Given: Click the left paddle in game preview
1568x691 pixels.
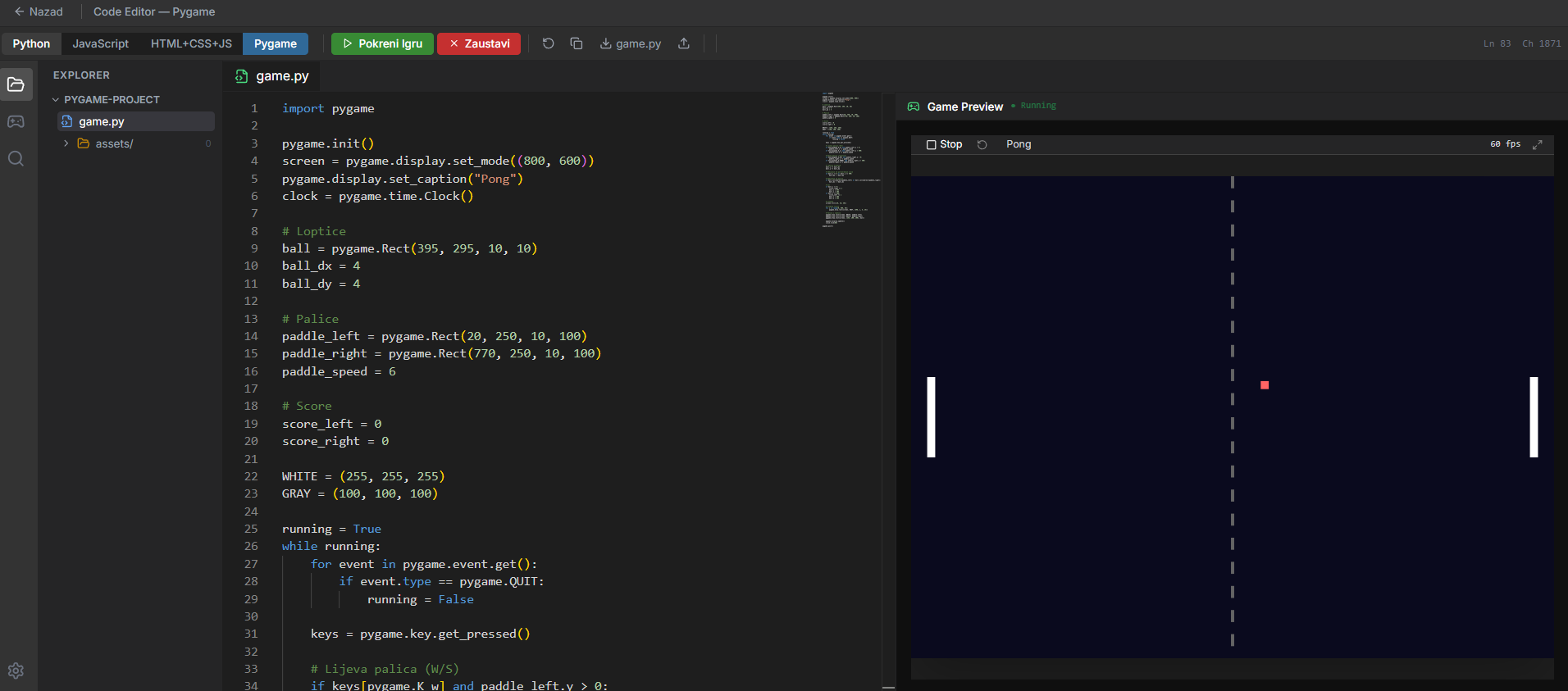Looking at the screenshot, I should 931,416.
